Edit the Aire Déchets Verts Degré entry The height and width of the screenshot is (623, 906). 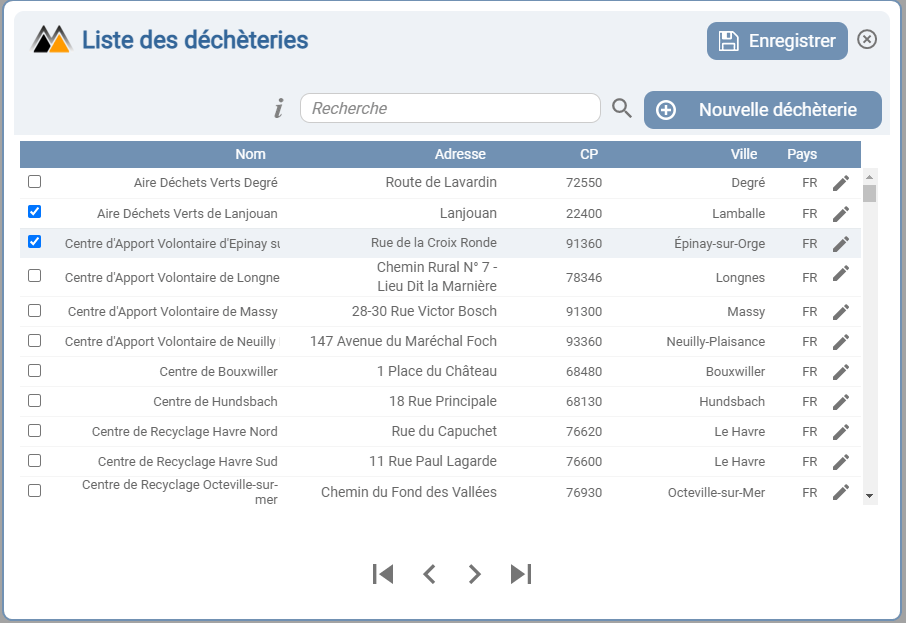841,183
